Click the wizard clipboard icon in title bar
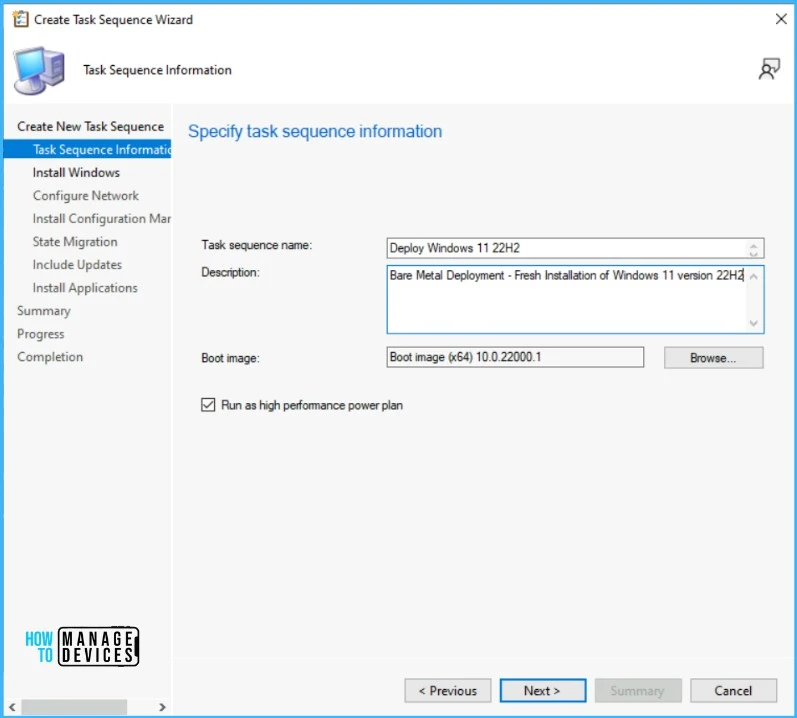The image size is (797, 718). point(20,19)
